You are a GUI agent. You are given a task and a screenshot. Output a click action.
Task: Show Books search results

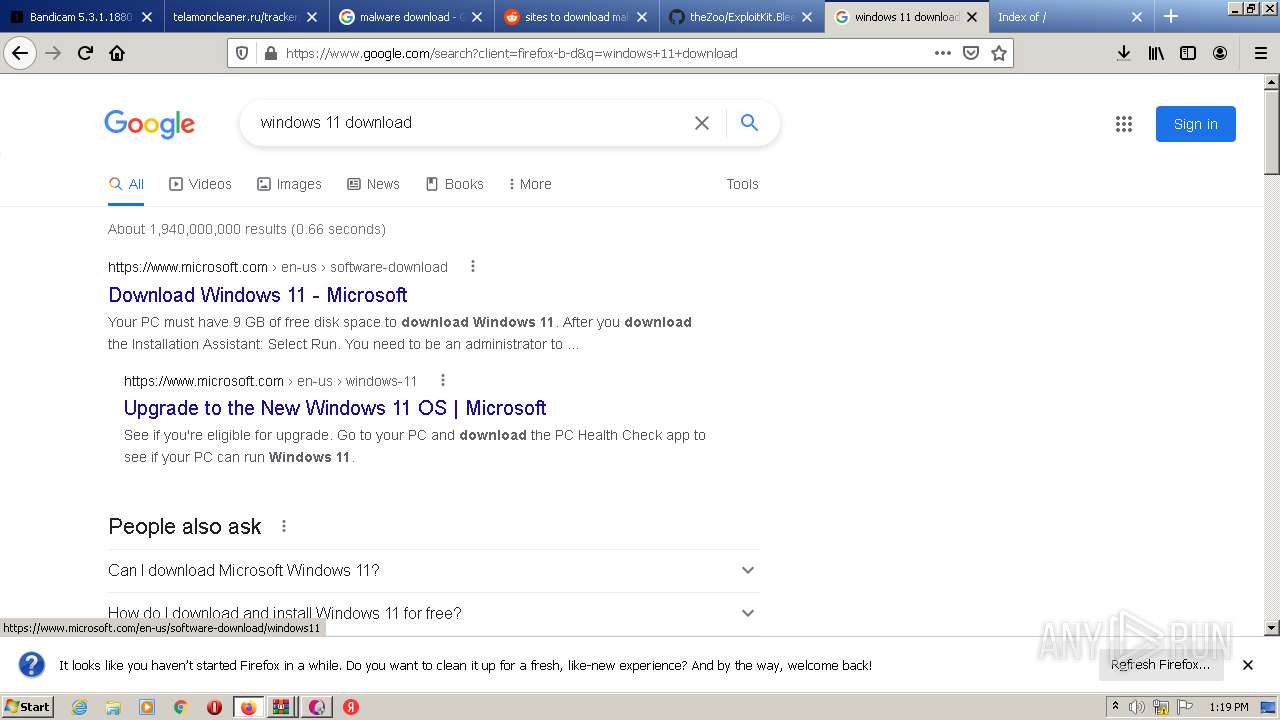pyautogui.click(x=454, y=184)
